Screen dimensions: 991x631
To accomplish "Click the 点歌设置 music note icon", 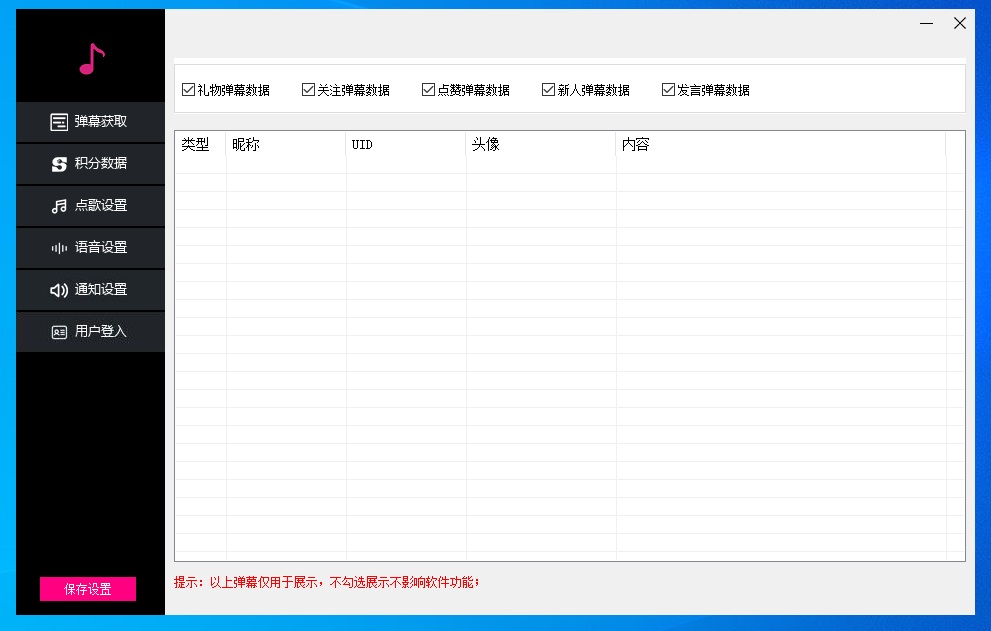I will pos(59,206).
